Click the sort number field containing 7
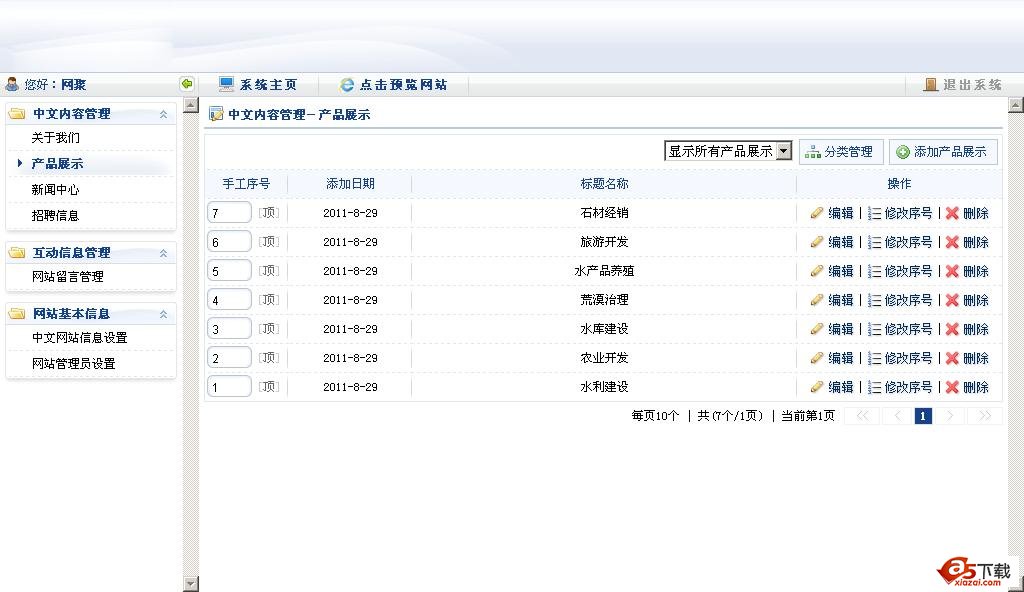The image size is (1024, 592). click(229, 212)
